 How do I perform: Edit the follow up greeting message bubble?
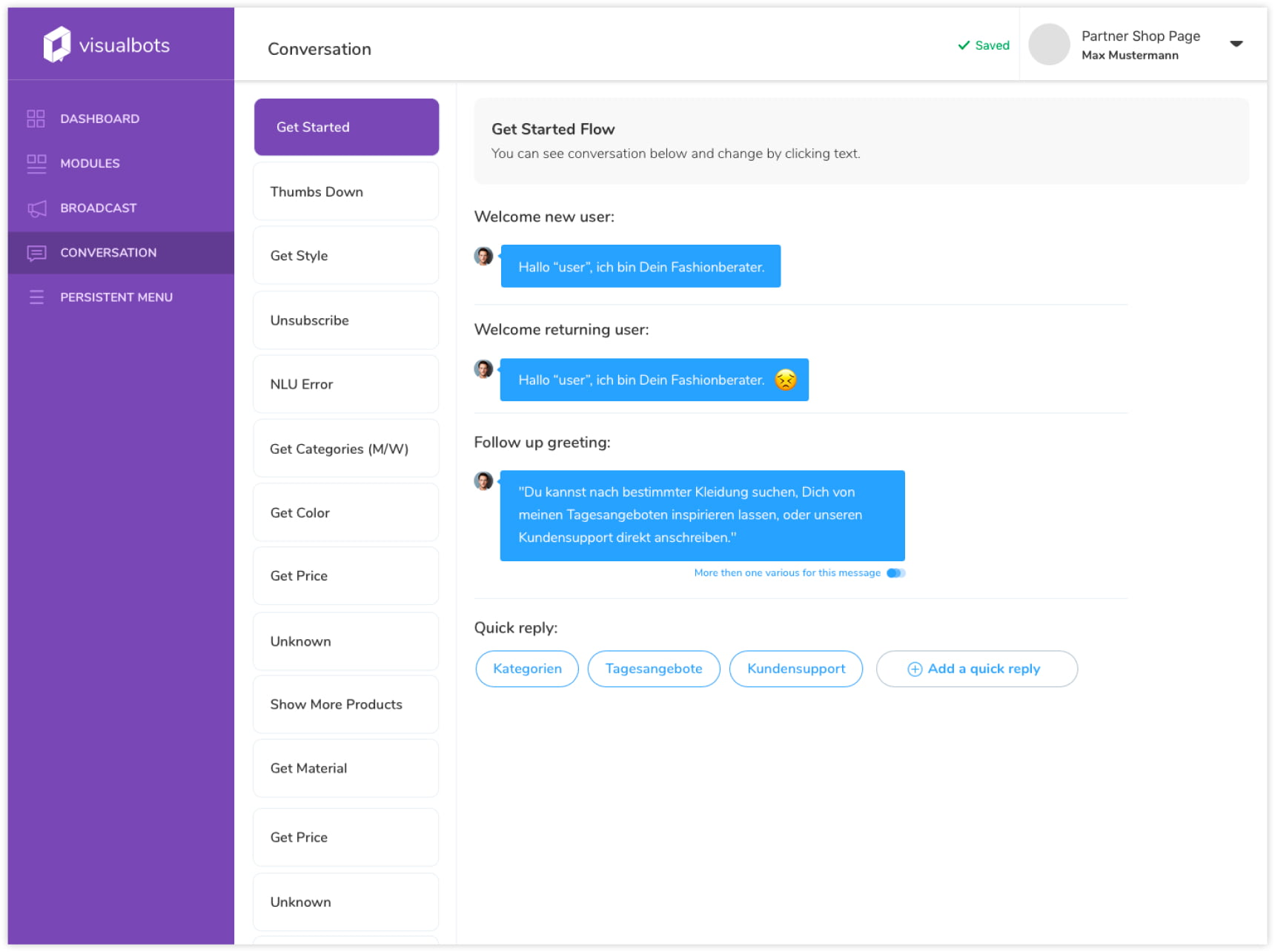tap(701, 515)
